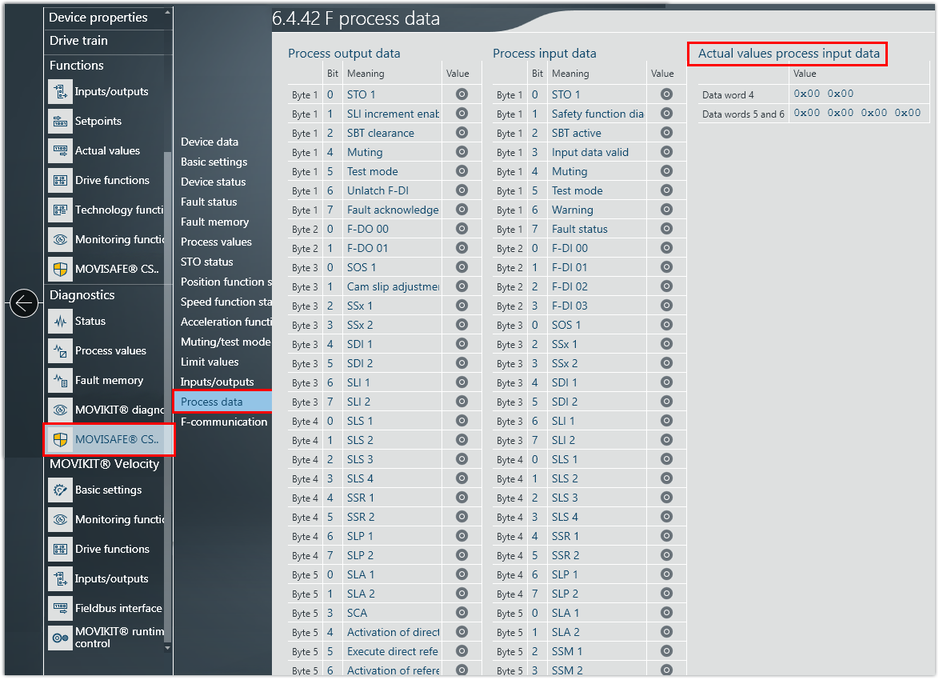This screenshot has width=939, height=680.
Task: Expand the Device properties section
Action: point(98,18)
